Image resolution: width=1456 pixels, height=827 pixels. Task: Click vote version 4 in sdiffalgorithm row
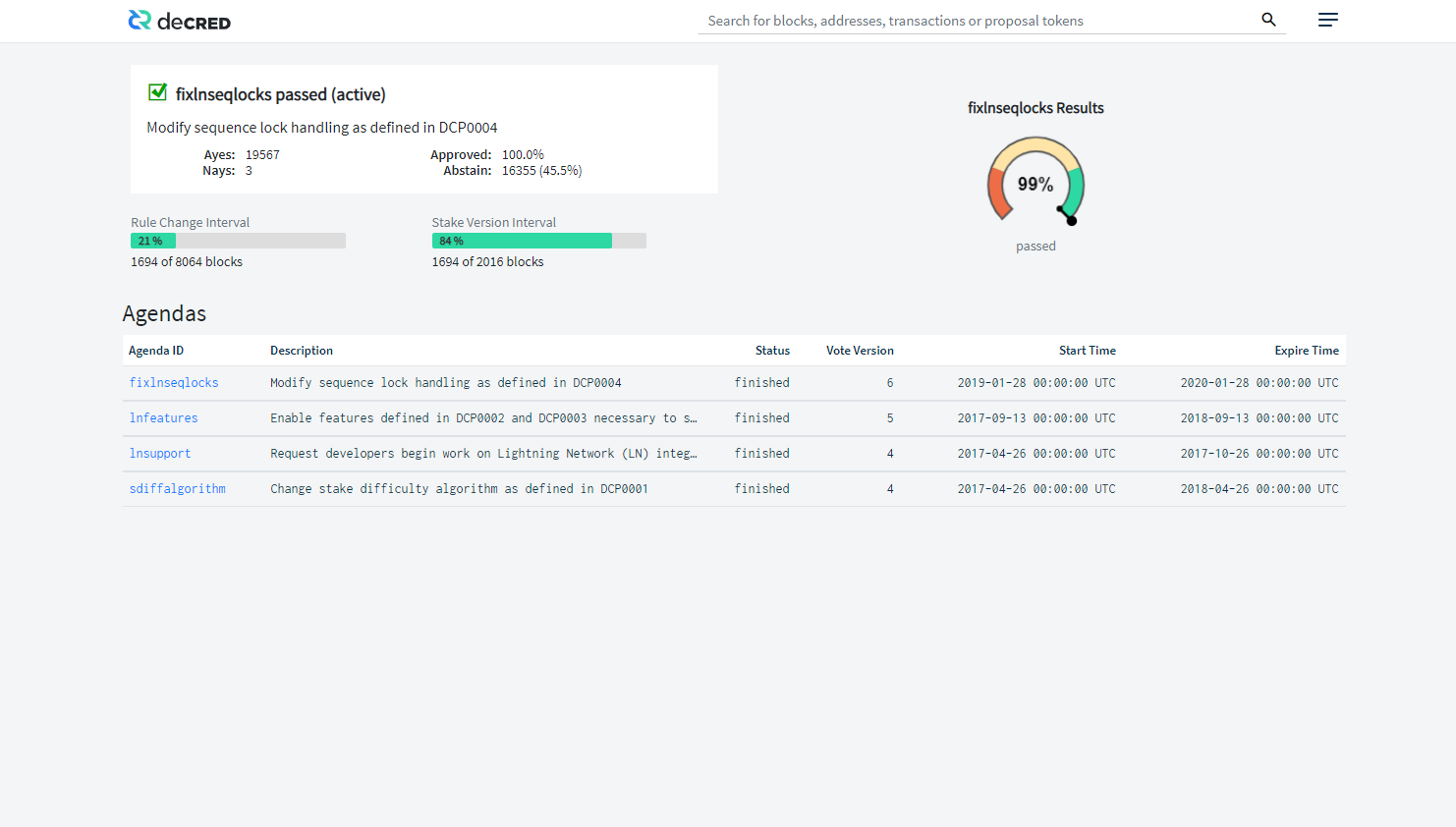coord(890,489)
